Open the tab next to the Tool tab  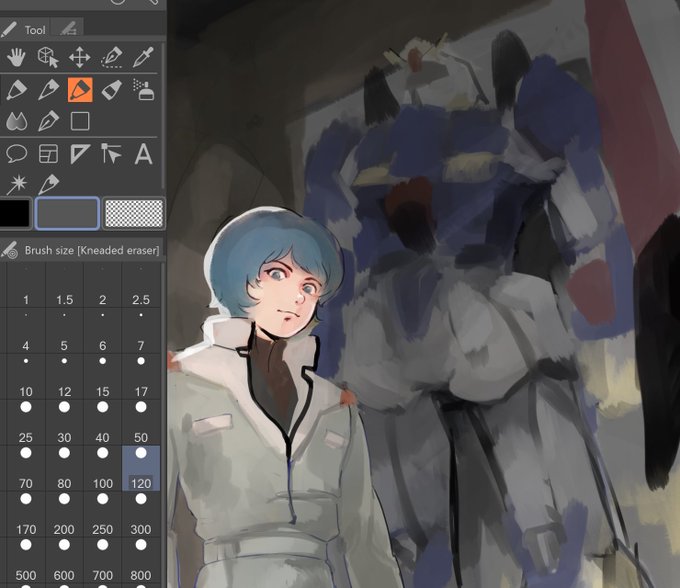tap(68, 28)
